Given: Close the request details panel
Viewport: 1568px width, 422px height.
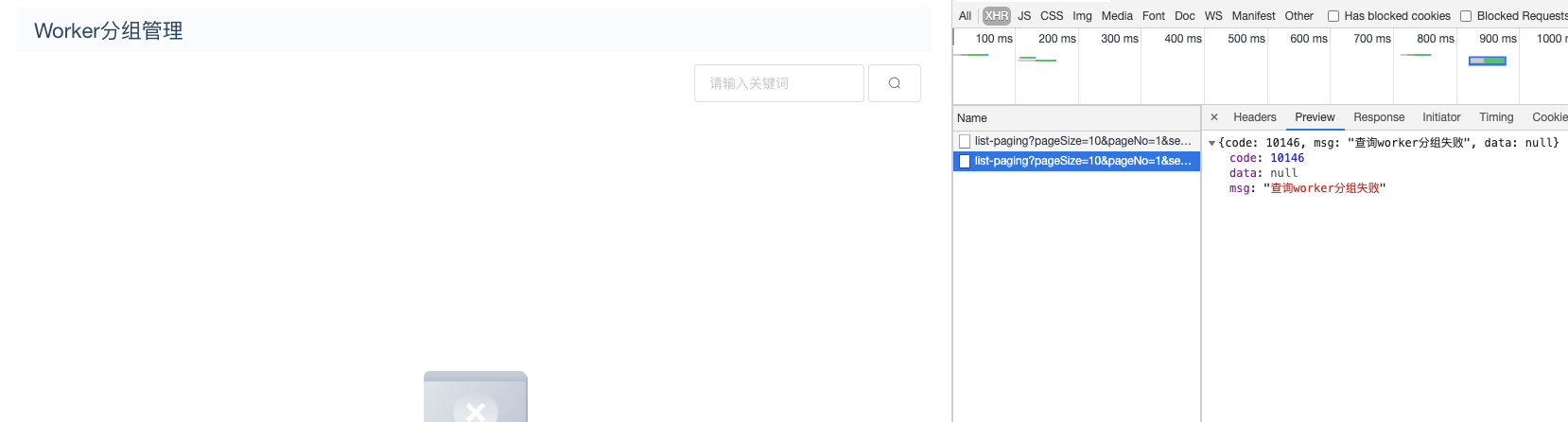Looking at the screenshot, I should click(1214, 117).
